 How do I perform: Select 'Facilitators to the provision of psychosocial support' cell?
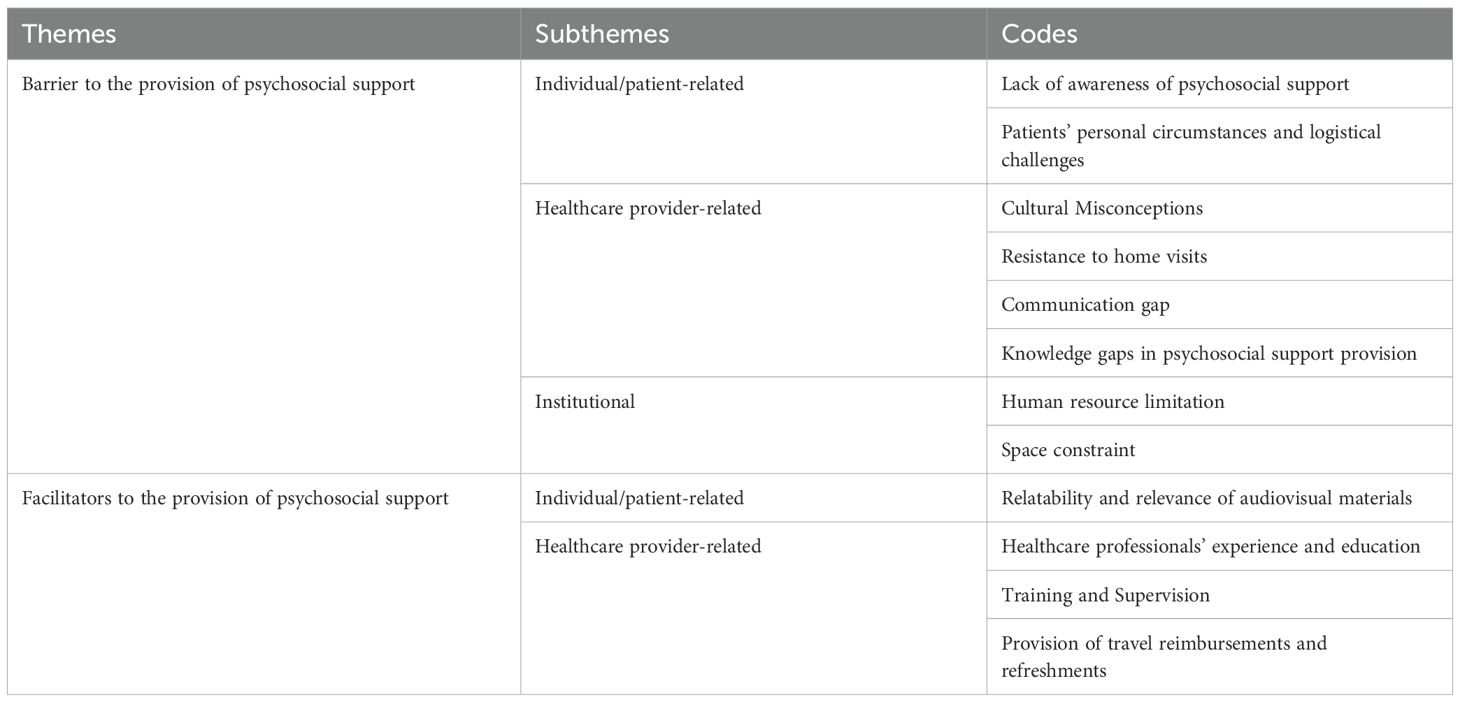pyautogui.click(x=235, y=498)
